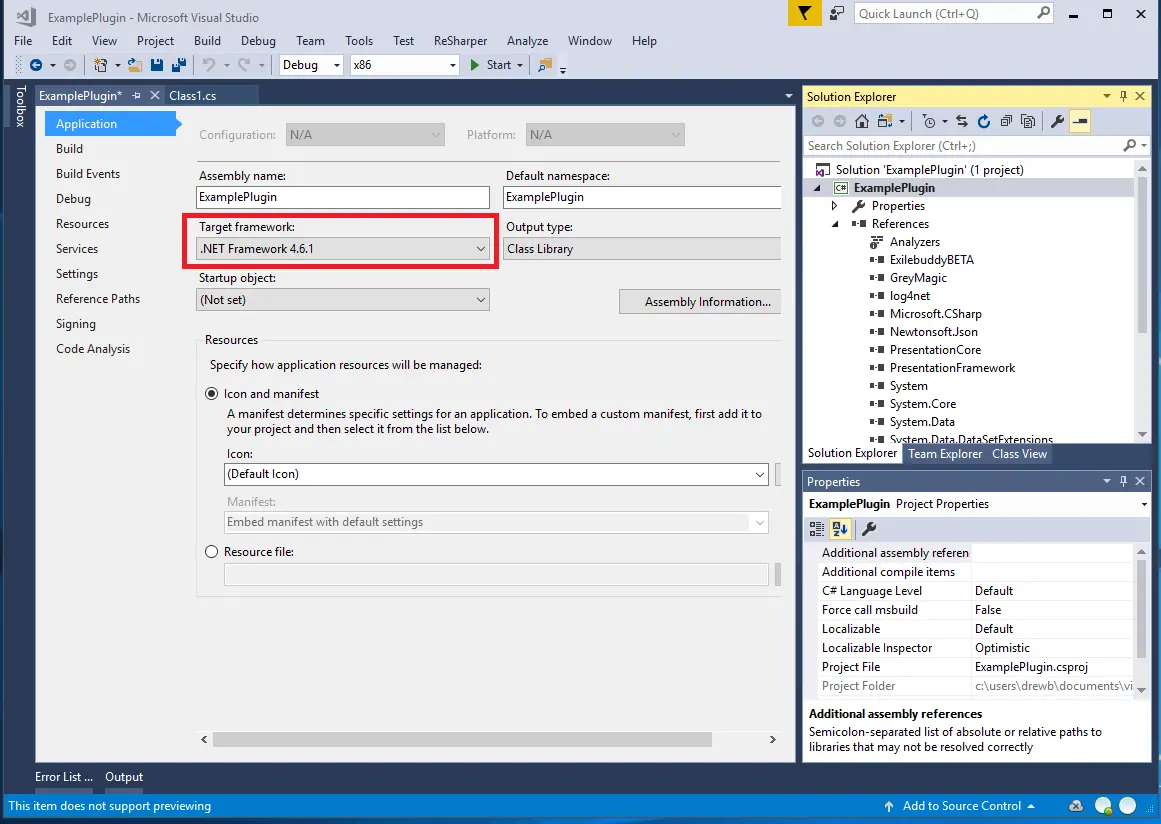The height and width of the screenshot is (824, 1161).
Task: Close the ExamplePlugin document tab
Action: click(x=155, y=96)
